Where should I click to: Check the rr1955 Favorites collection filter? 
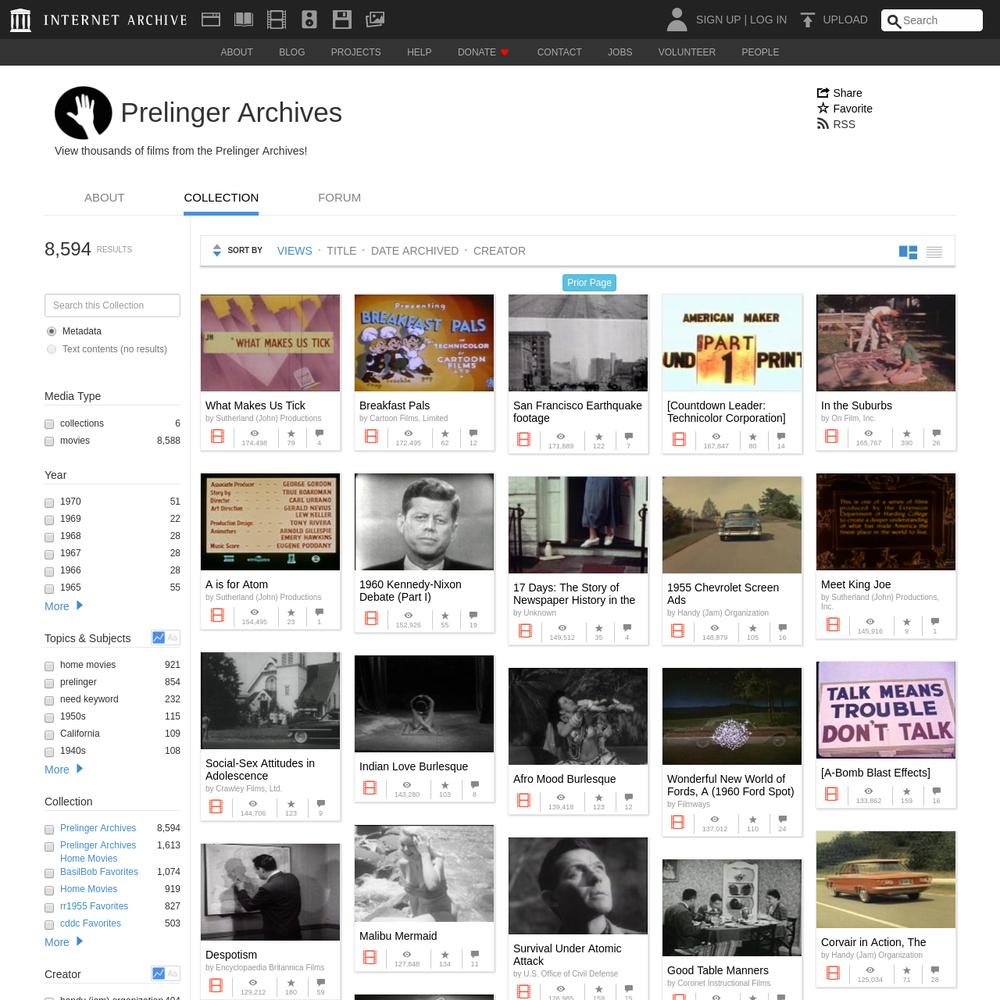point(49,907)
